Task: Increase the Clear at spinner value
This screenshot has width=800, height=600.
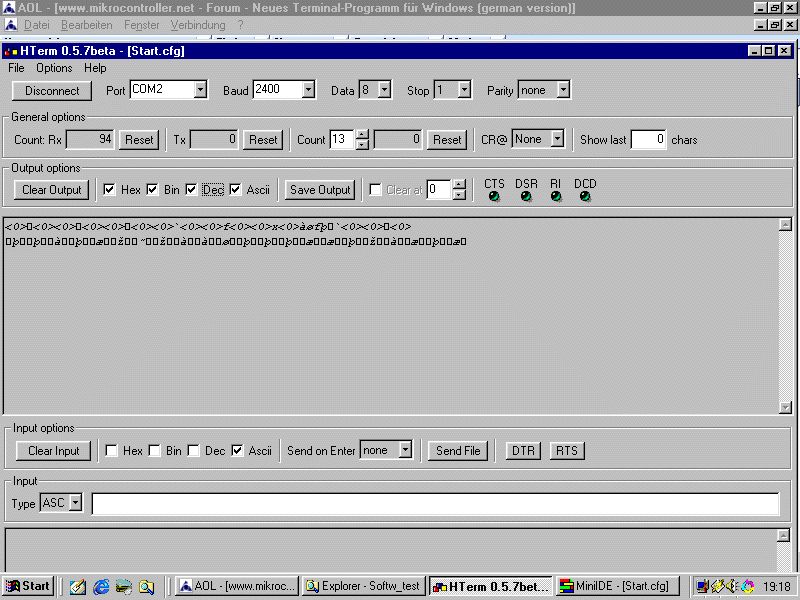Action: 459,184
